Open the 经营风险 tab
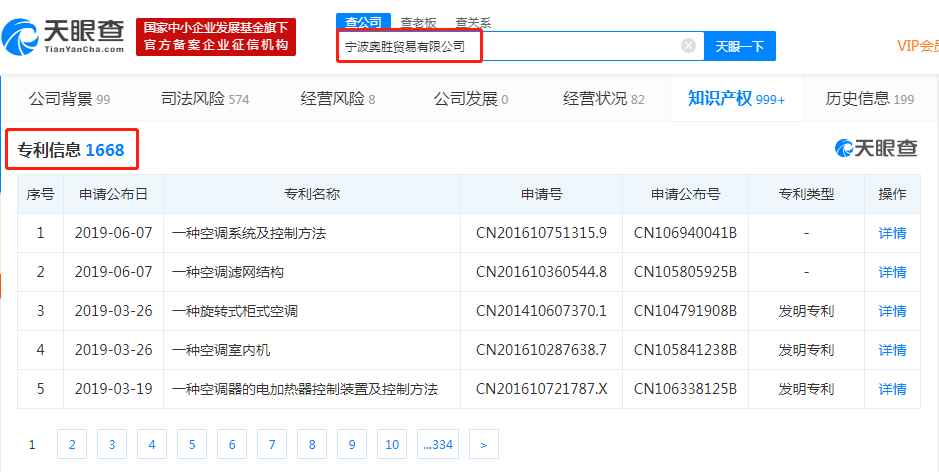Screen dimensions: 939x472 pos(338,99)
